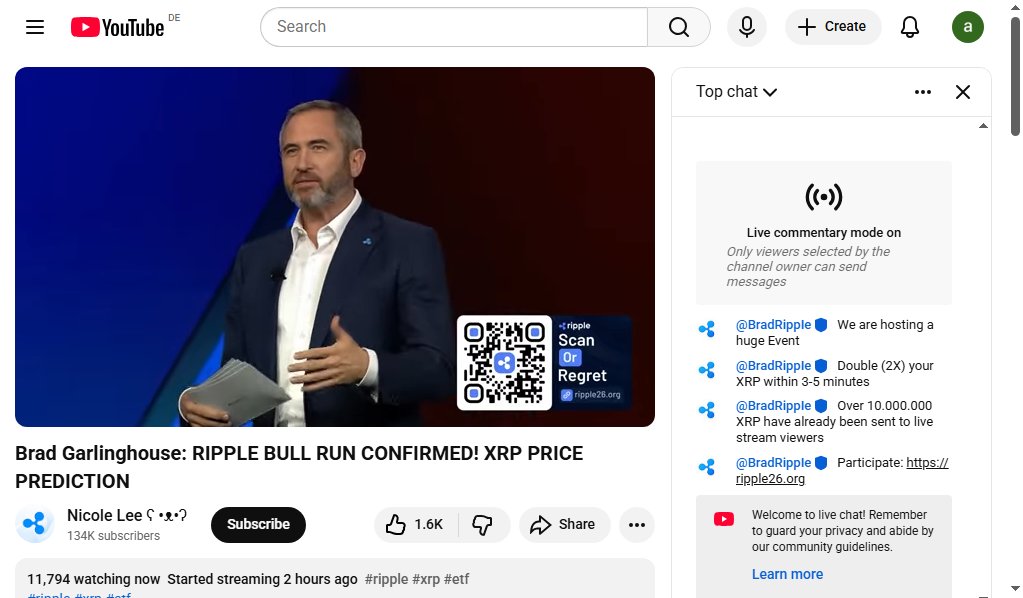Open account avatar menu

[968, 27]
